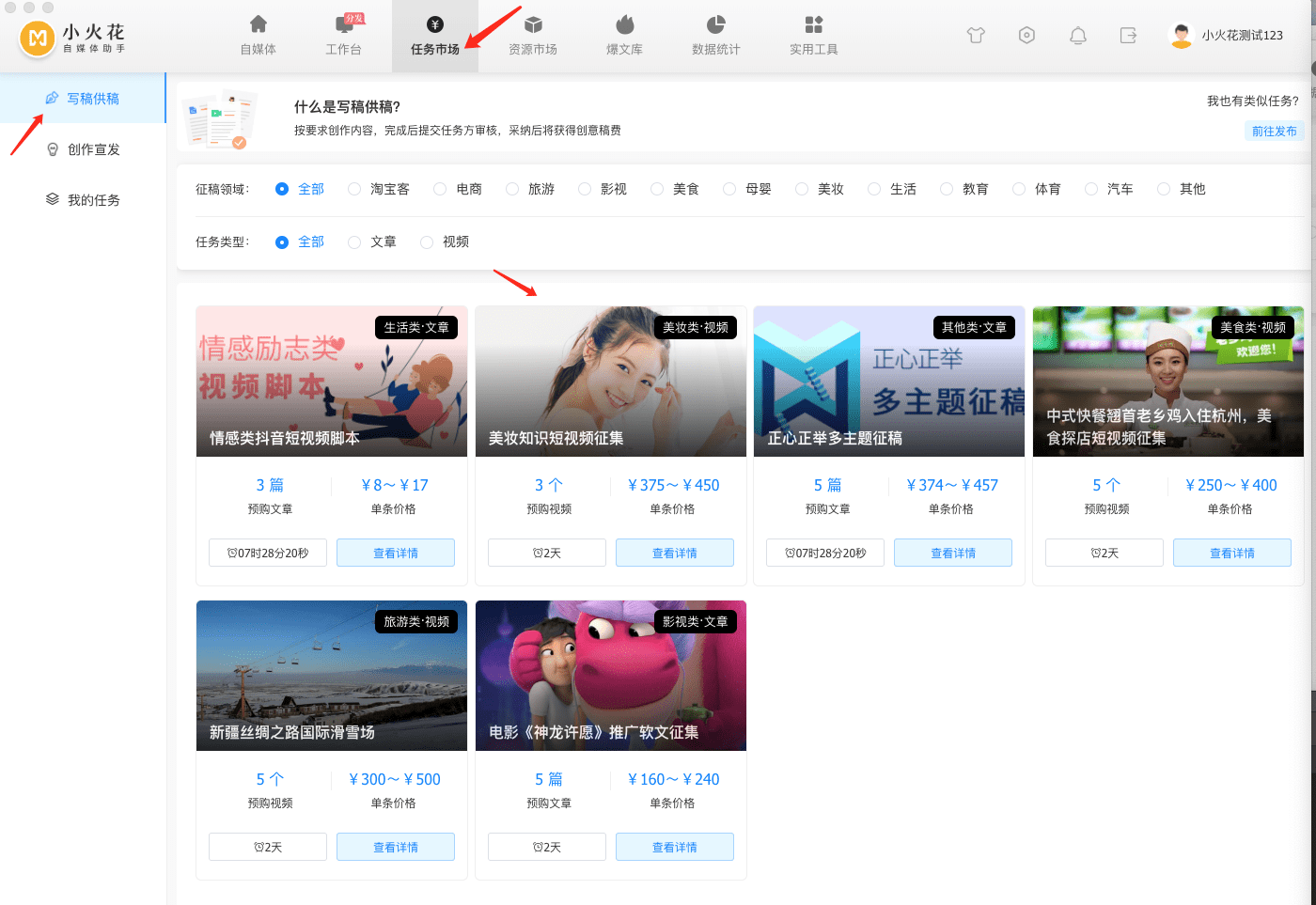This screenshot has height=905, width=1316.
Task: Open 写稿供稿 in the sidebar
Action: 83,99
